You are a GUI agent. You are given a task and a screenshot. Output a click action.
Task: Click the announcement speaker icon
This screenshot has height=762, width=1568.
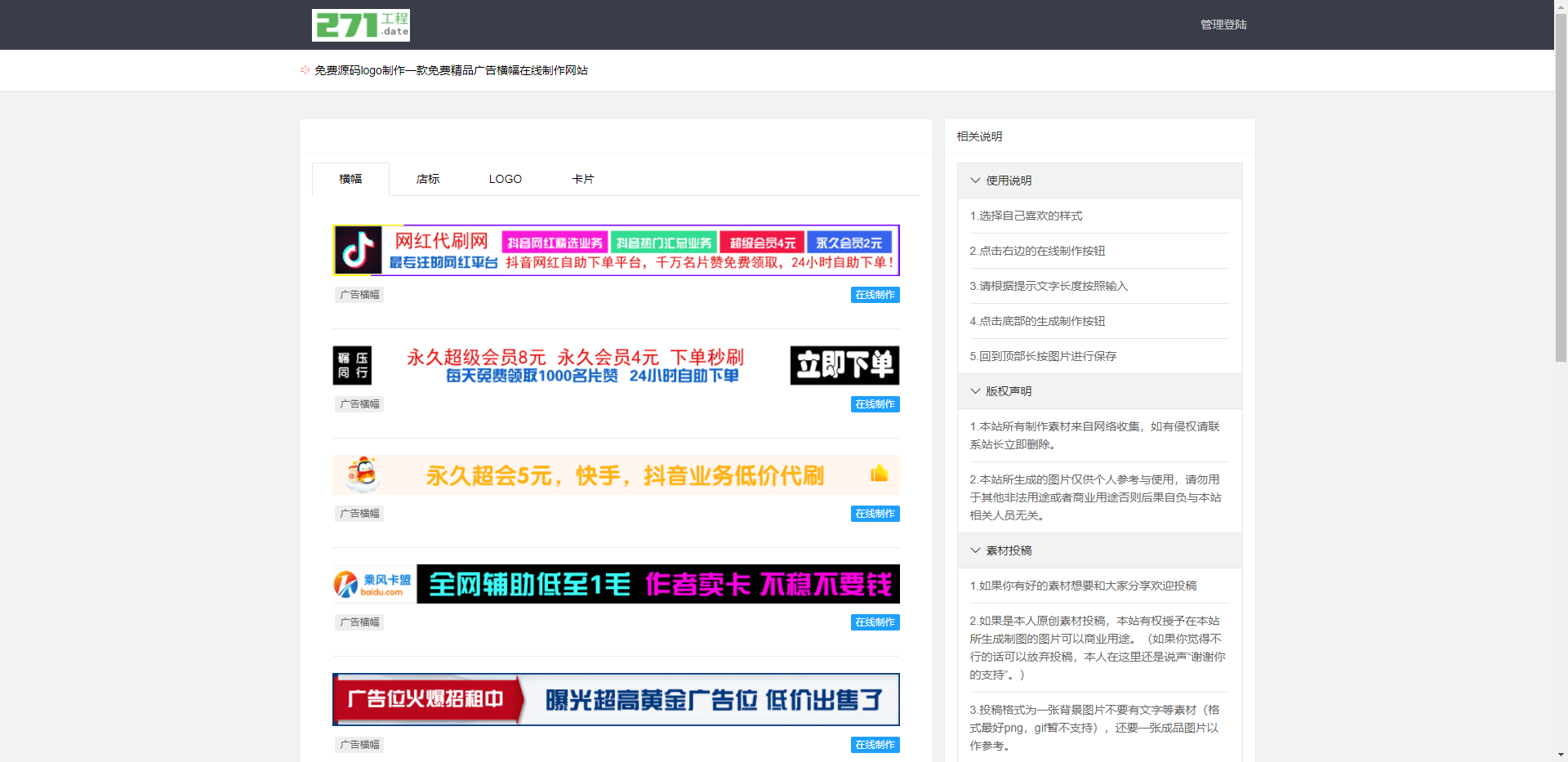305,70
